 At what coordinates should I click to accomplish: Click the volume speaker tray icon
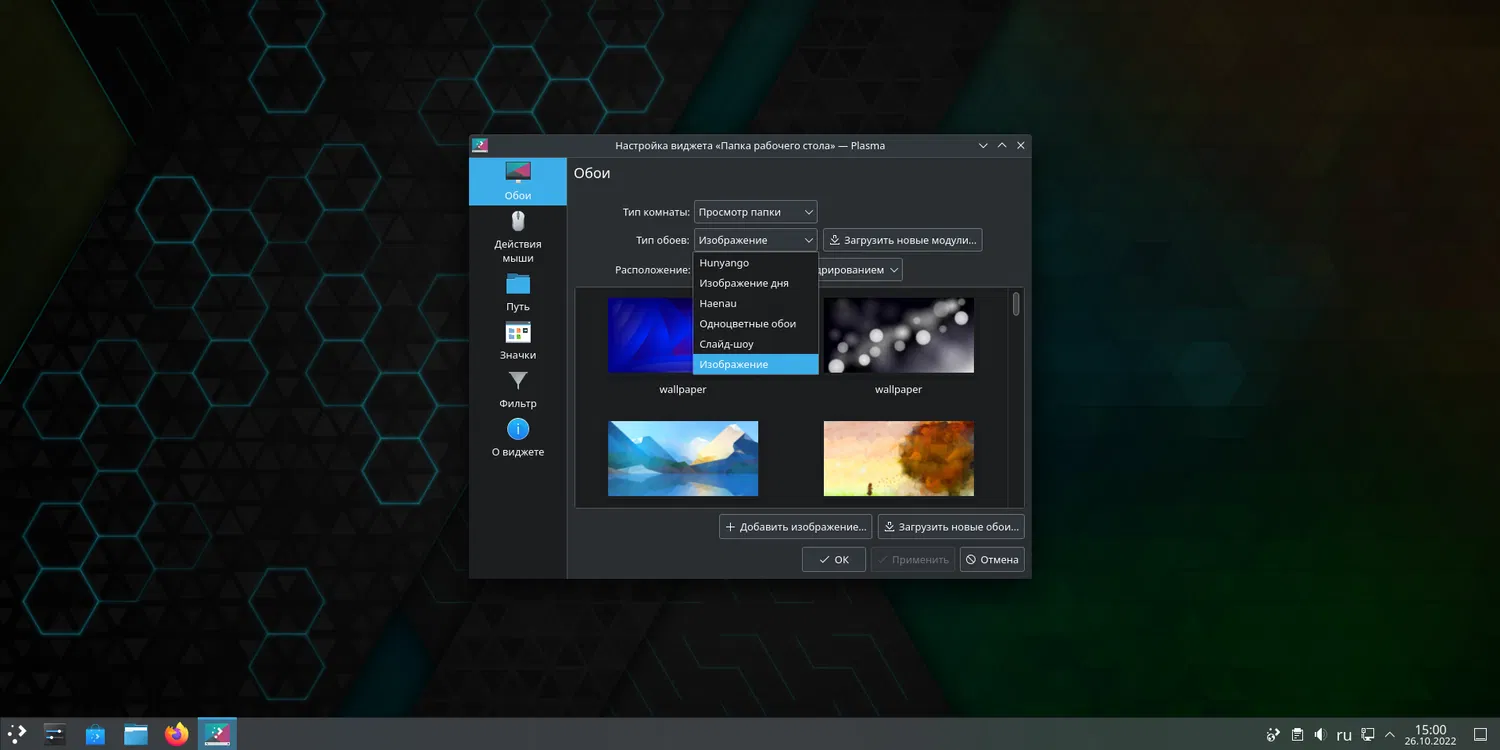[1320, 735]
